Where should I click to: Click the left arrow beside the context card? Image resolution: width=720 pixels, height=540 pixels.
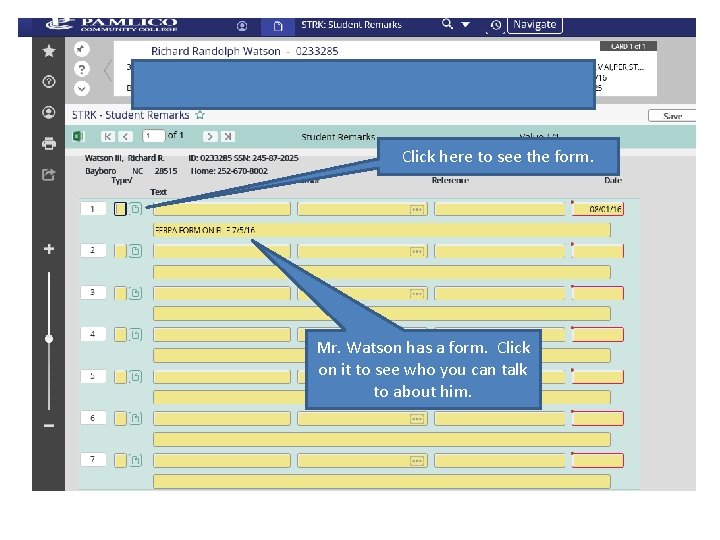click(x=107, y=70)
